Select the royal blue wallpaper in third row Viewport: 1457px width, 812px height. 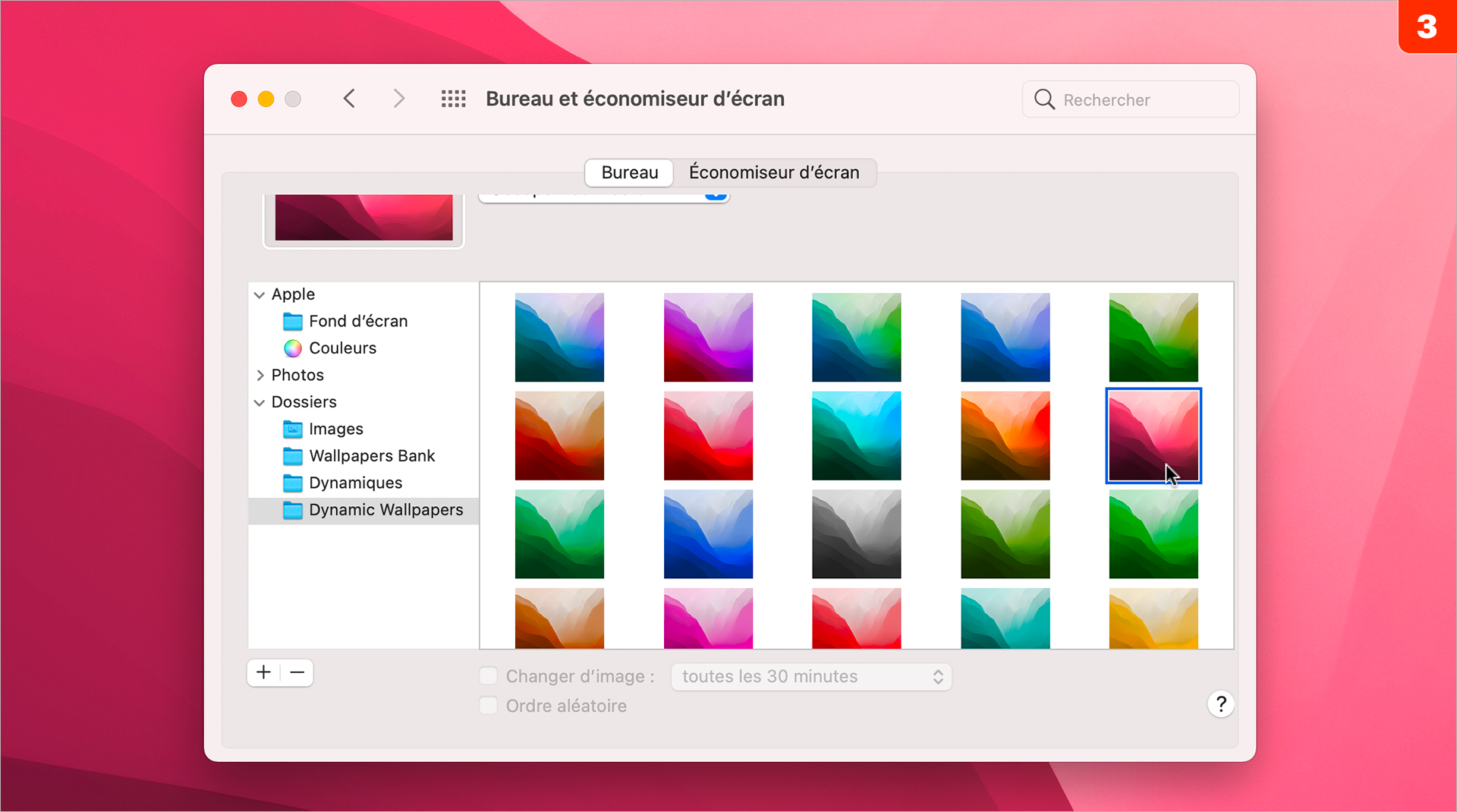708,534
